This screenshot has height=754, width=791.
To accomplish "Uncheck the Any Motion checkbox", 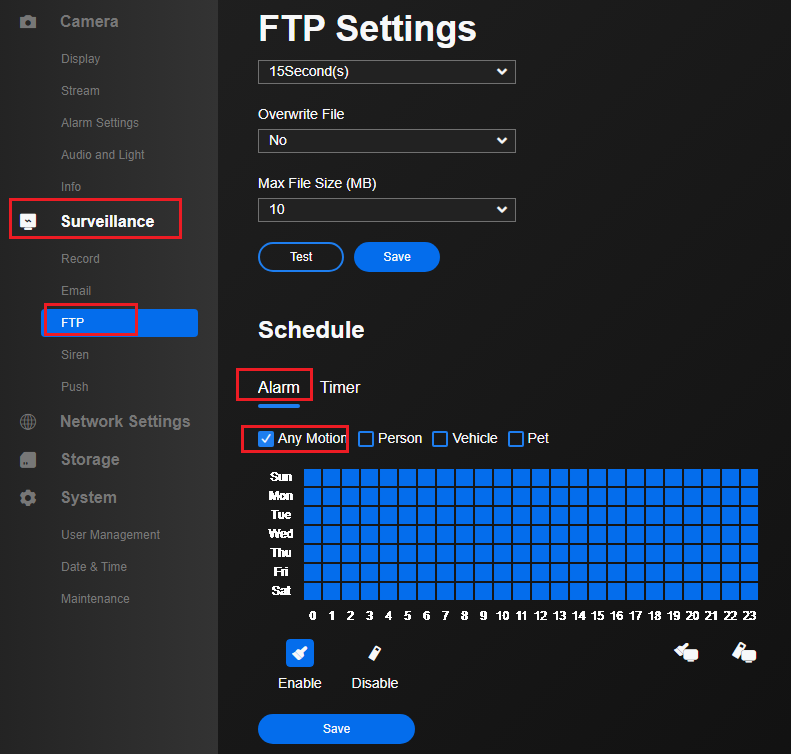I will (x=266, y=439).
